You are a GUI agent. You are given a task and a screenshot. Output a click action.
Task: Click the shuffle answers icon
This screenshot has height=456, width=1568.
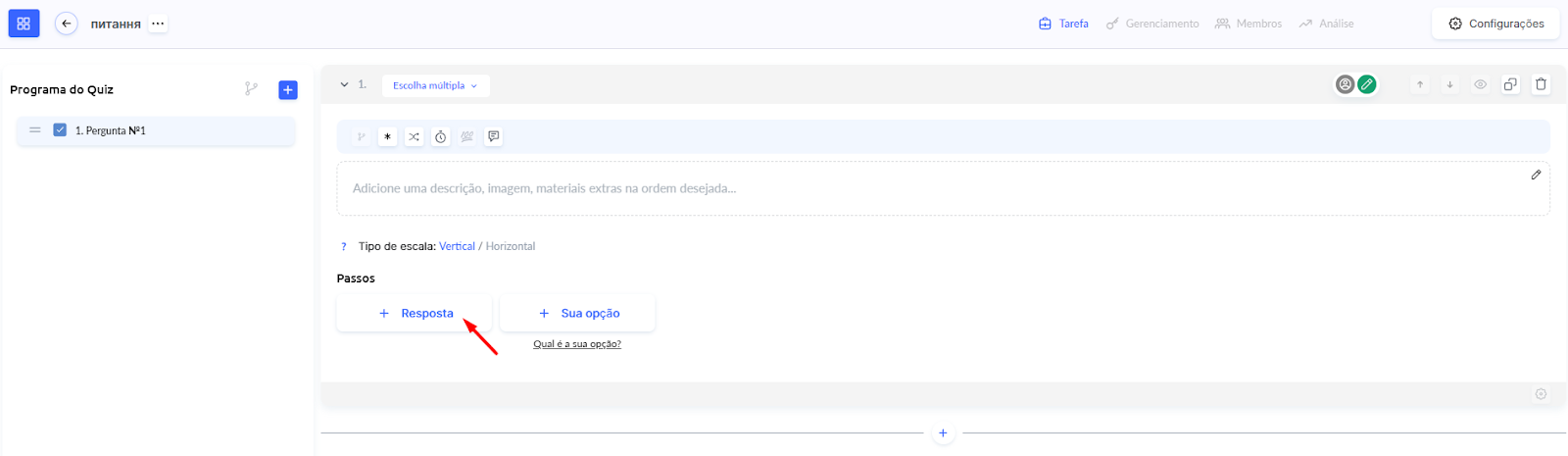click(x=415, y=137)
